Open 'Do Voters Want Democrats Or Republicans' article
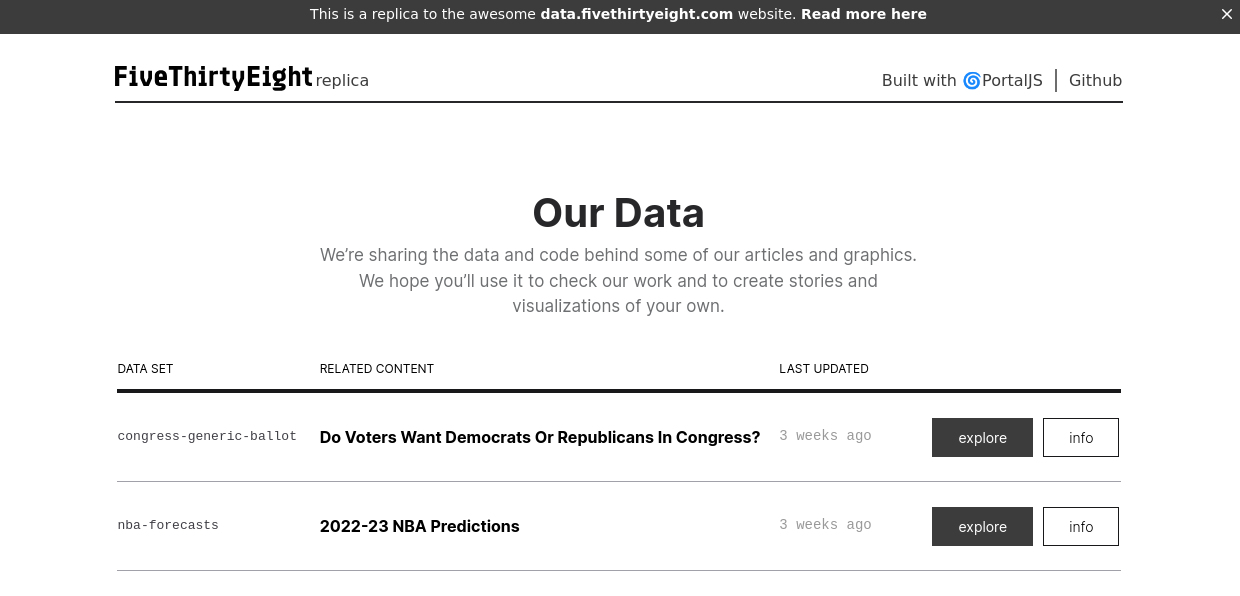This screenshot has width=1240, height=596. pos(540,437)
